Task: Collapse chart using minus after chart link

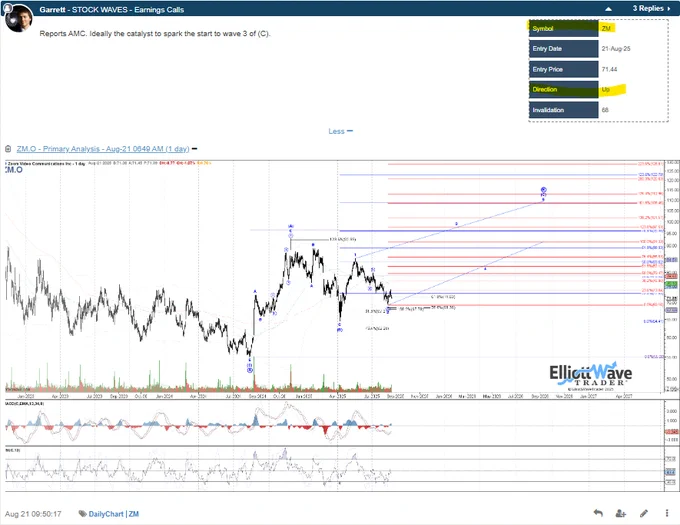Action: click(195, 149)
